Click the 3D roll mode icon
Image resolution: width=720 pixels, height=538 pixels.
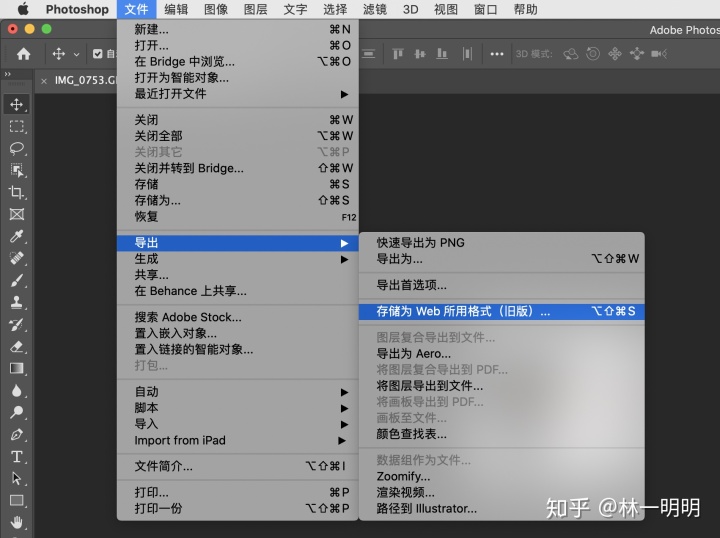593,54
